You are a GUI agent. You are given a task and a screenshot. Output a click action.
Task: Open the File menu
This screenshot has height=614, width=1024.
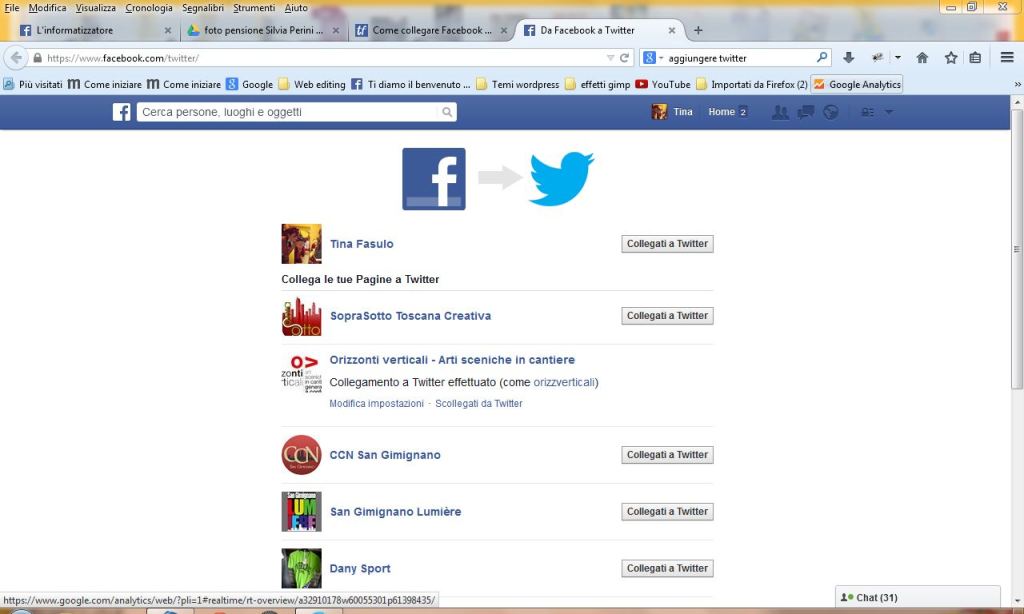coord(12,8)
